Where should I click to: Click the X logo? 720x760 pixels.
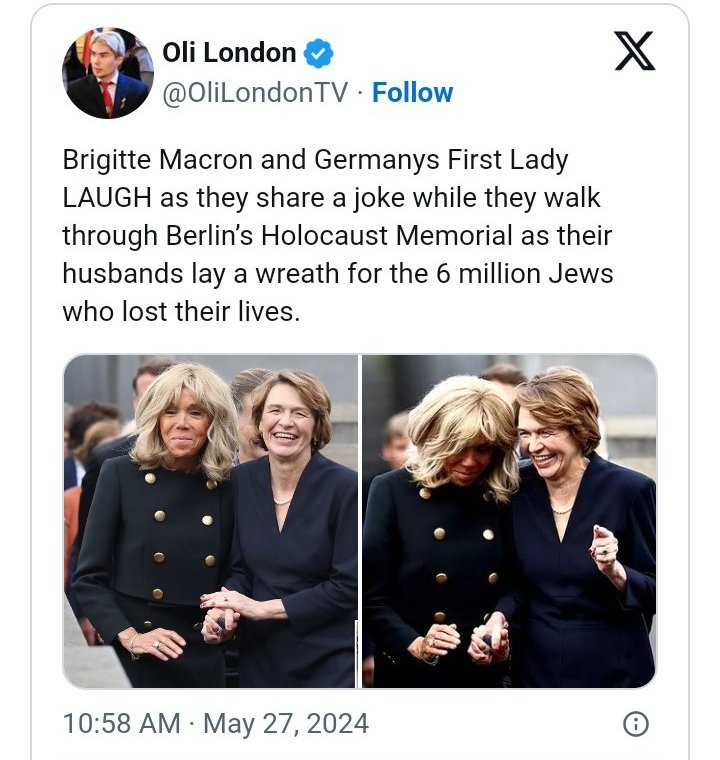coord(634,52)
